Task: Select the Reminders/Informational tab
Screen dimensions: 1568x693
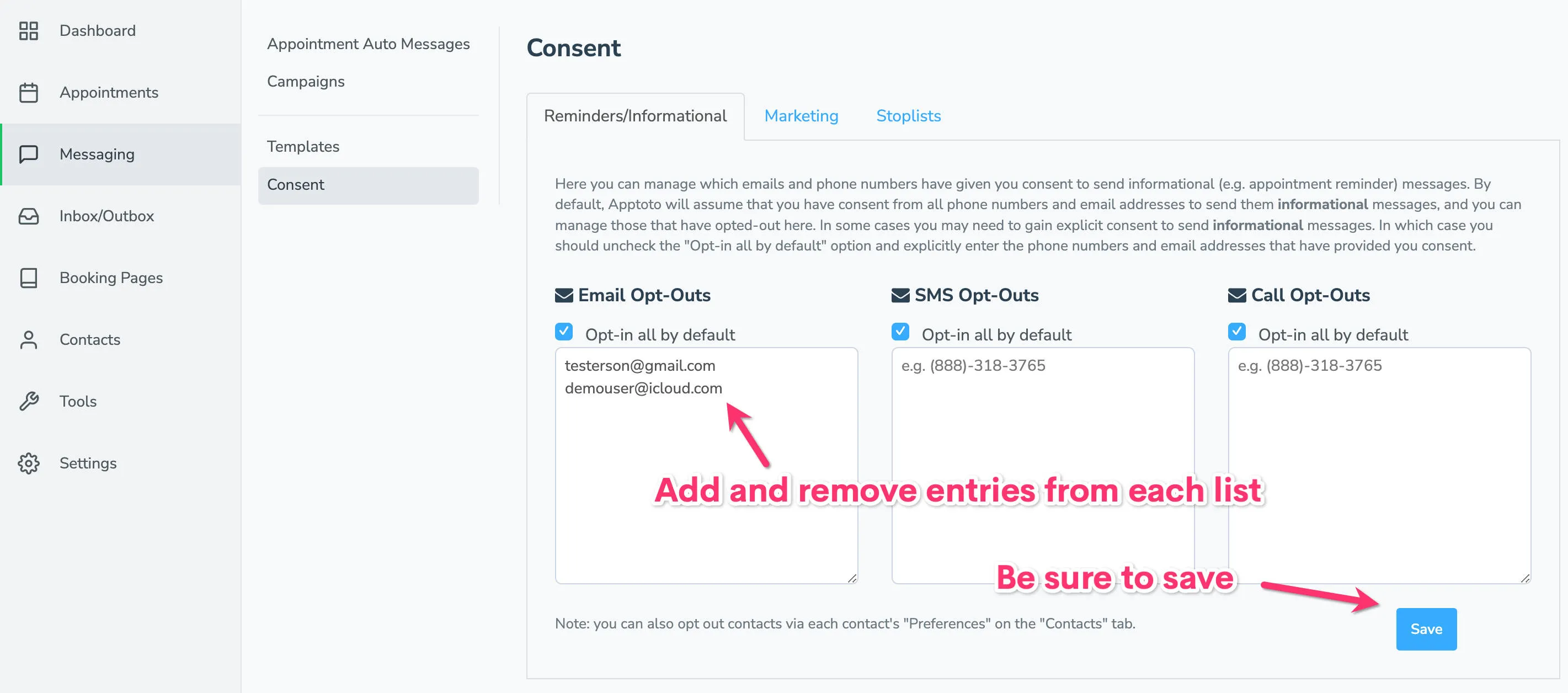Action: point(636,116)
